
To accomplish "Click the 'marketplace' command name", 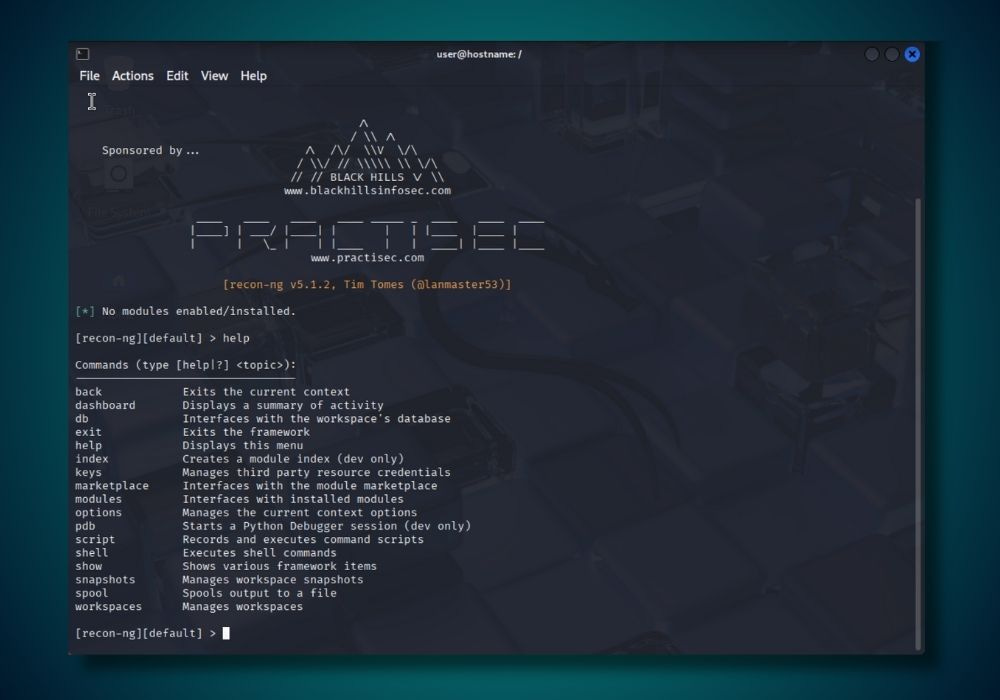I will click(x=112, y=486).
